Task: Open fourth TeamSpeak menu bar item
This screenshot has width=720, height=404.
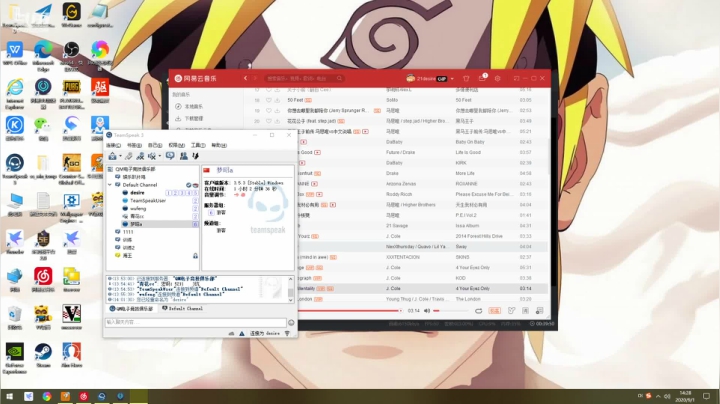Action: 176,146
